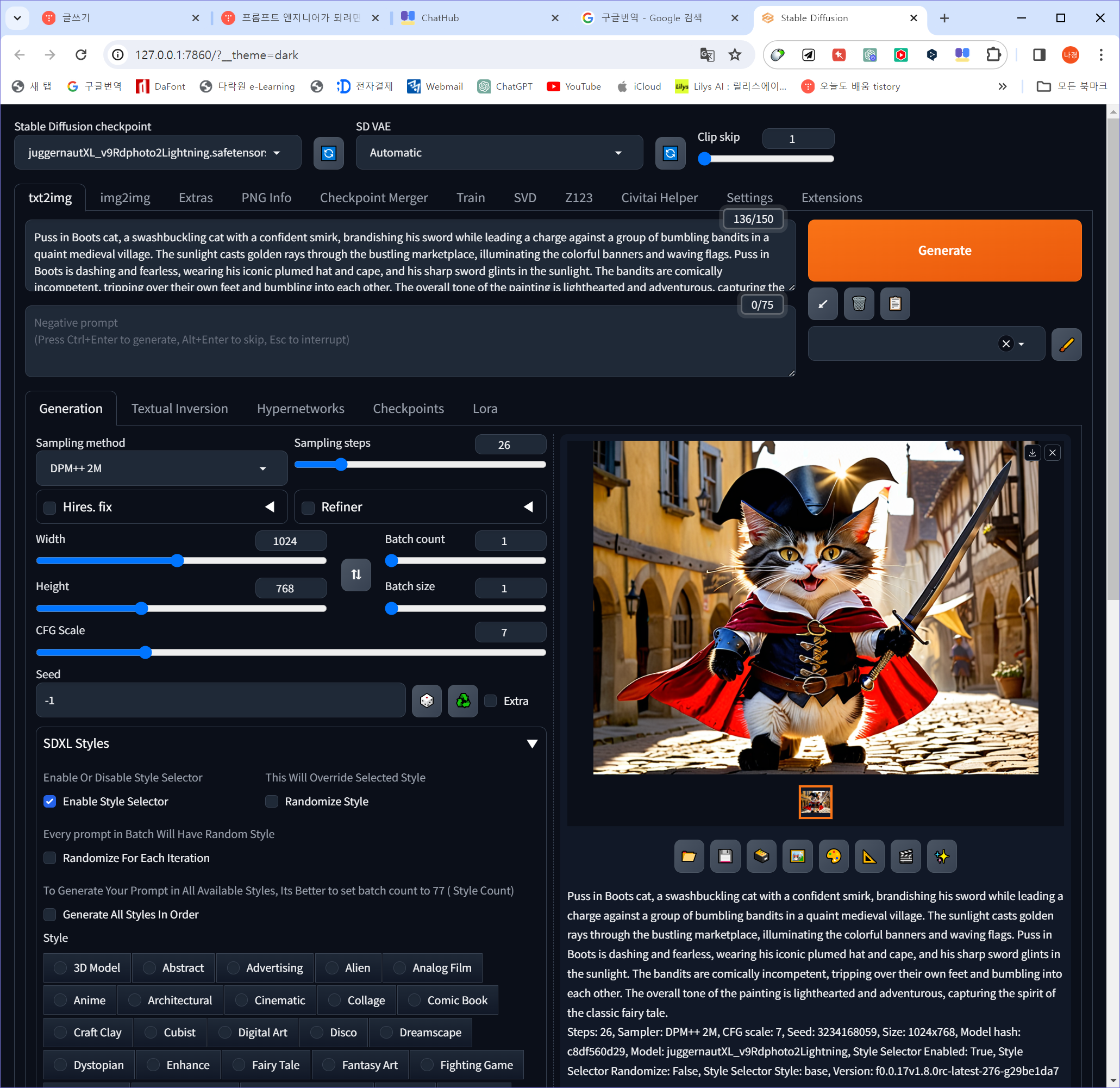
Task: Open the output images folder icon
Action: (x=689, y=856)
